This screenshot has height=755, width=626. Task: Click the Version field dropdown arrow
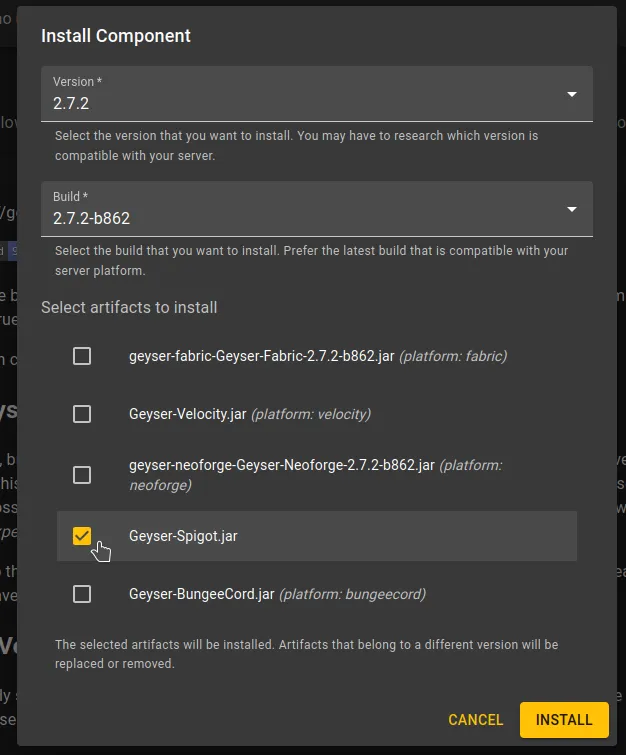pyautogui.click(x=572, y=94)
